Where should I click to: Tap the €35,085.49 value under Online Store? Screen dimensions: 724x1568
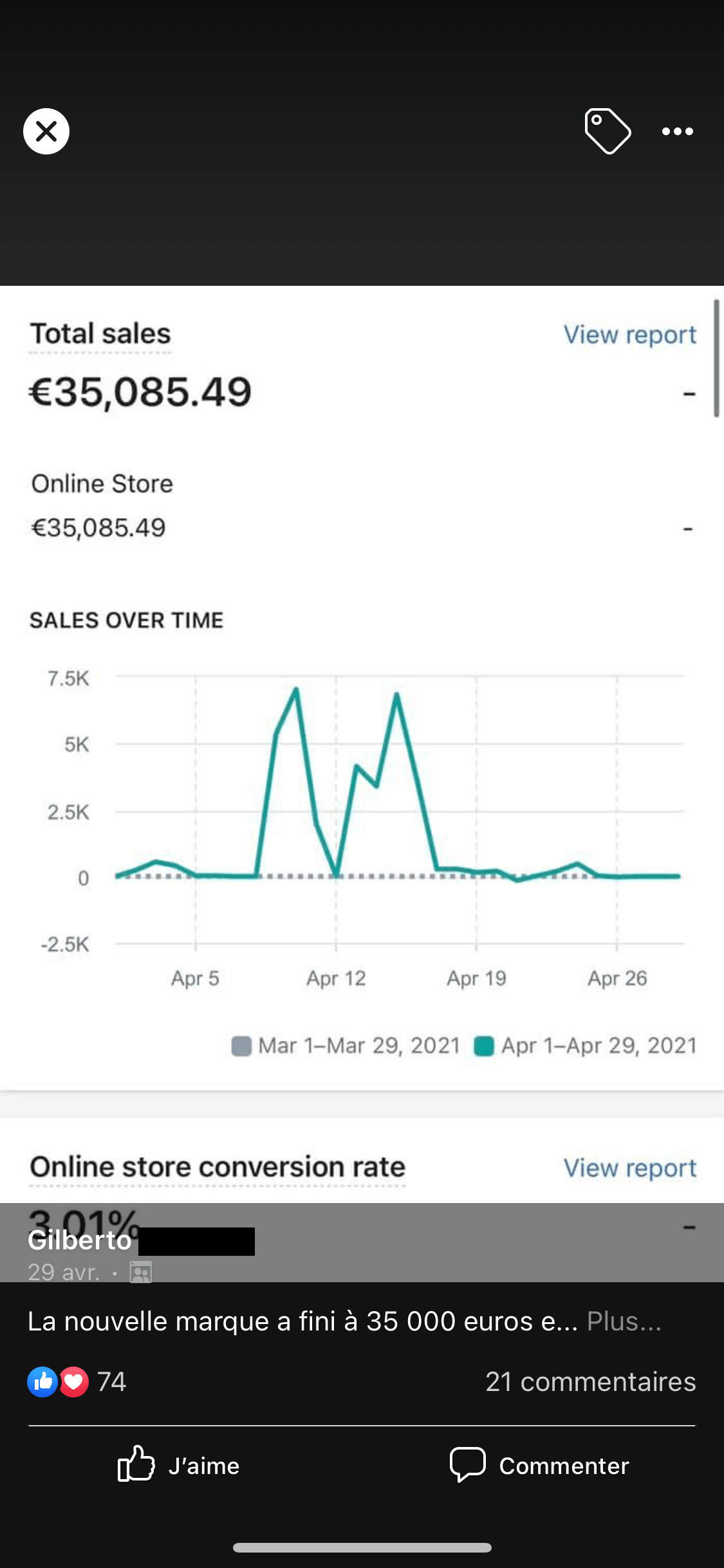(98, 528)
